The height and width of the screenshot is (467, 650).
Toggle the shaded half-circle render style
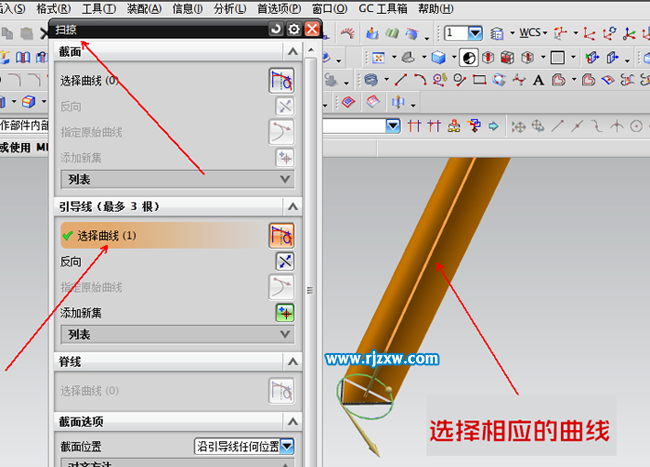(x=469, y=57)
